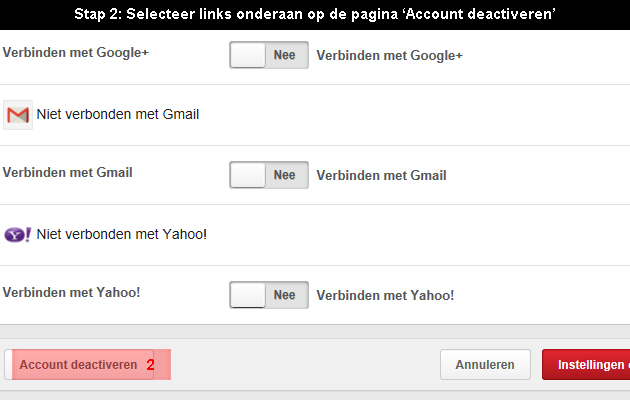Click the left Verbinden met Yahoo! label
This screenshot has width=630, height=400.
coord(72,293)
